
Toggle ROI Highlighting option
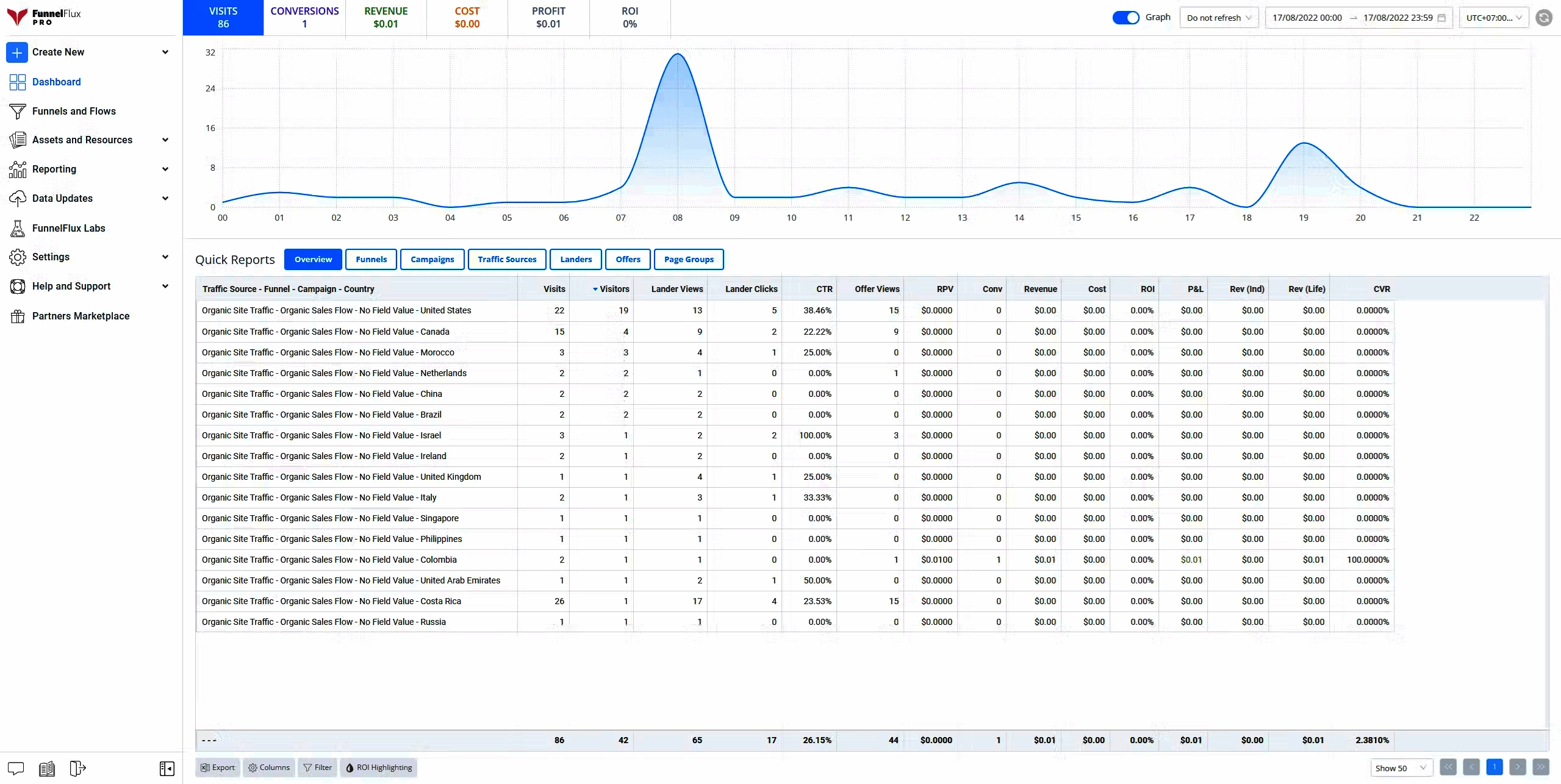coord(379,768)
